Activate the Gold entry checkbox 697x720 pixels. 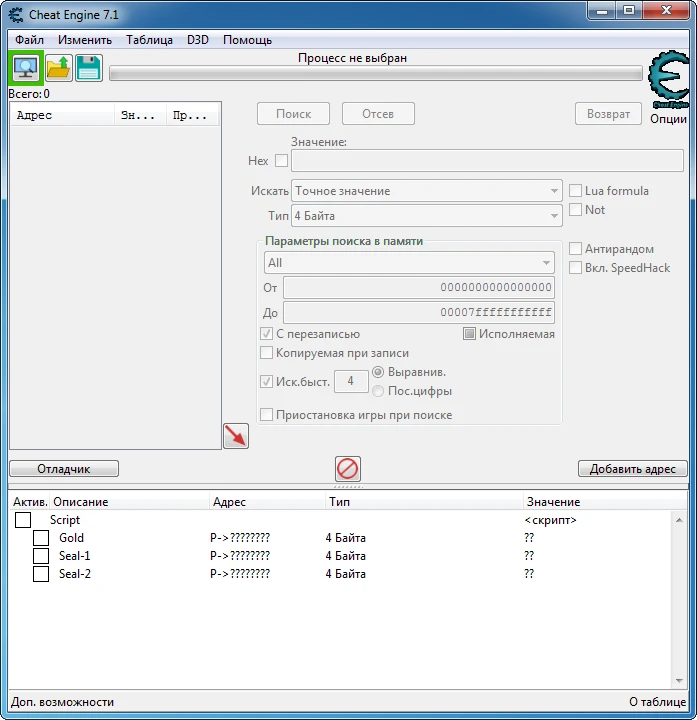click(x=41, y=538)
